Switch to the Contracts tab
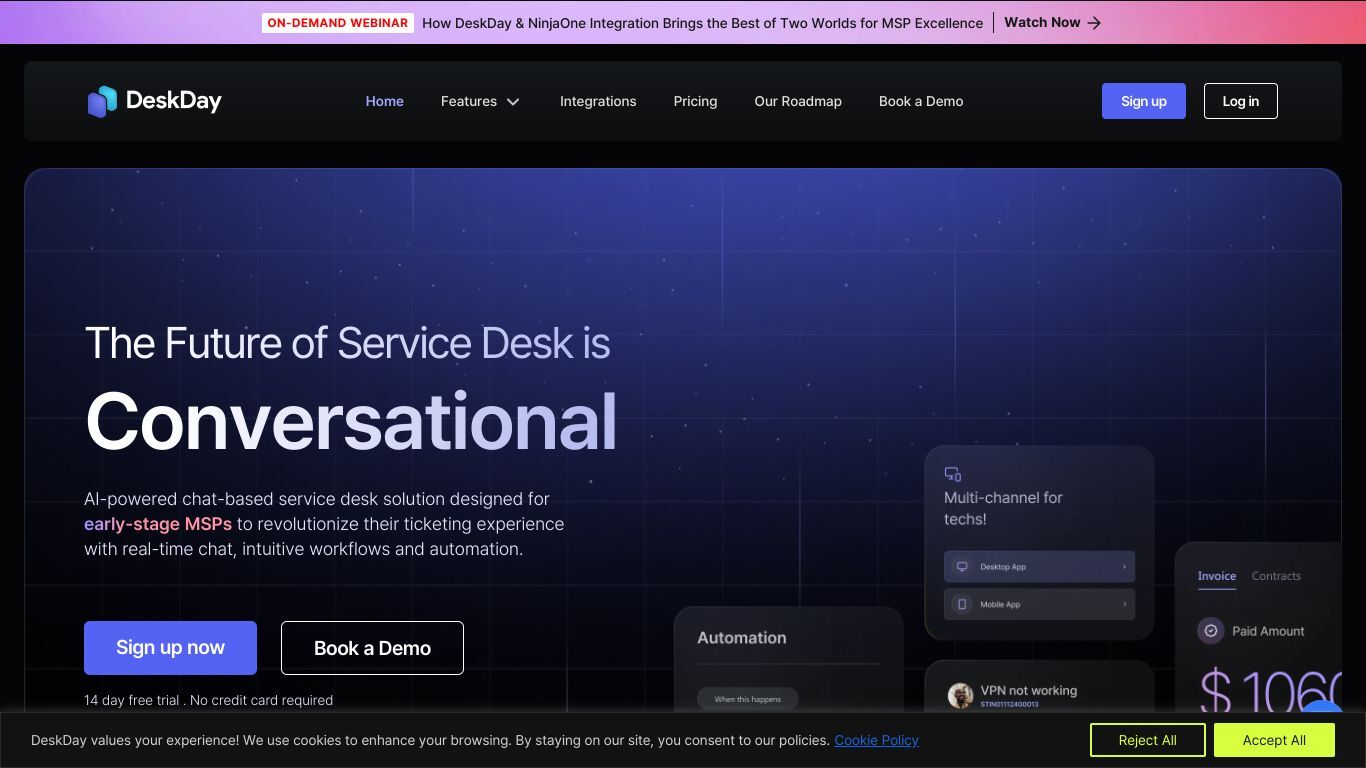 tap(1276, 576)
